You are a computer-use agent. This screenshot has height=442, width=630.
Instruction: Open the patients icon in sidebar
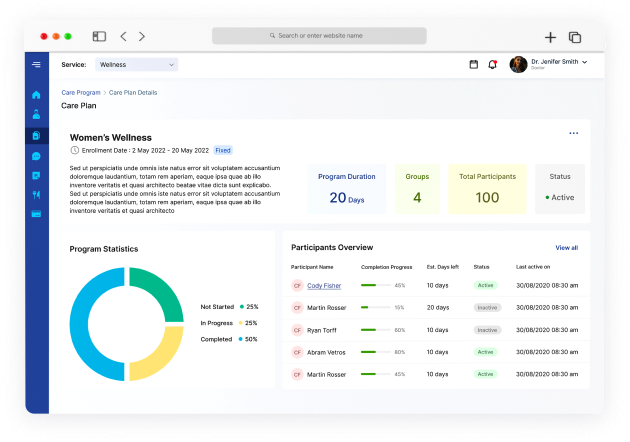pos(36,115)
